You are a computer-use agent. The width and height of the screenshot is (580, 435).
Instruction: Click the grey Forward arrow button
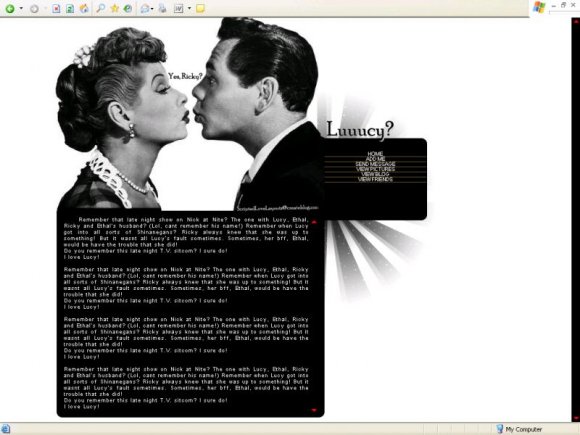click(34, 8)
